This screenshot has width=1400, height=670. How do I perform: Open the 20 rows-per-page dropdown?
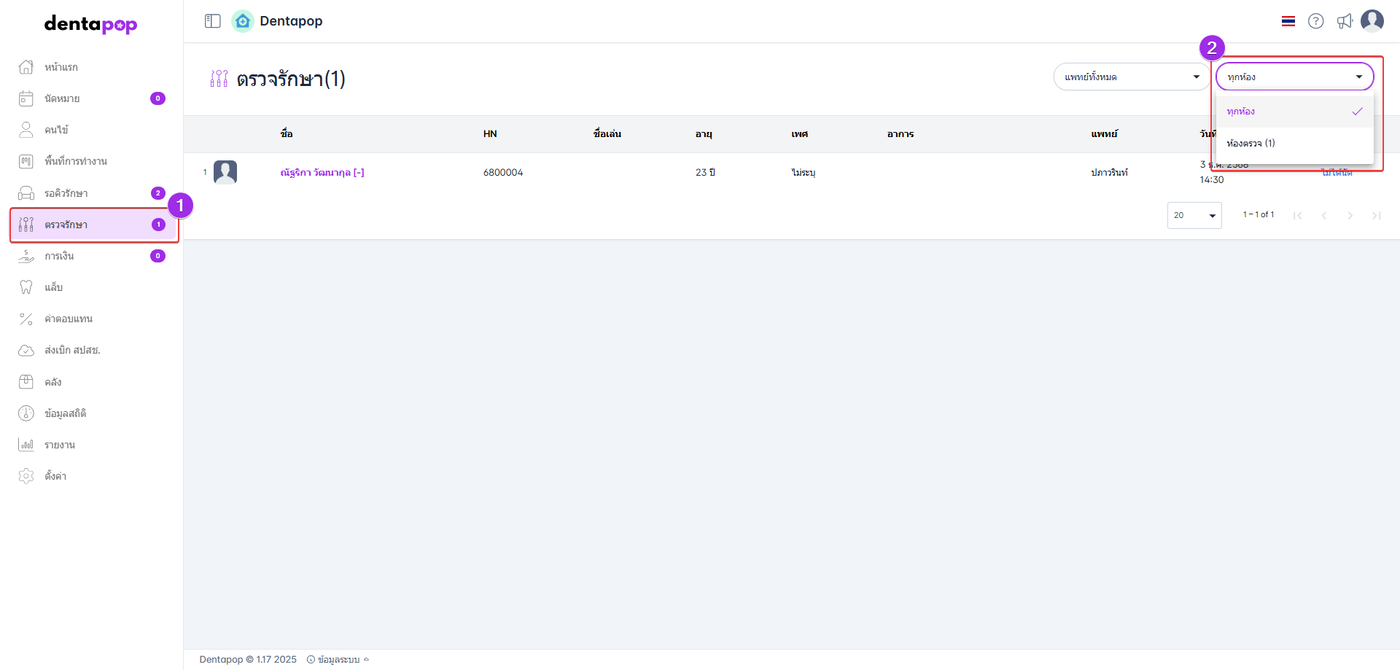[1194, 215]
